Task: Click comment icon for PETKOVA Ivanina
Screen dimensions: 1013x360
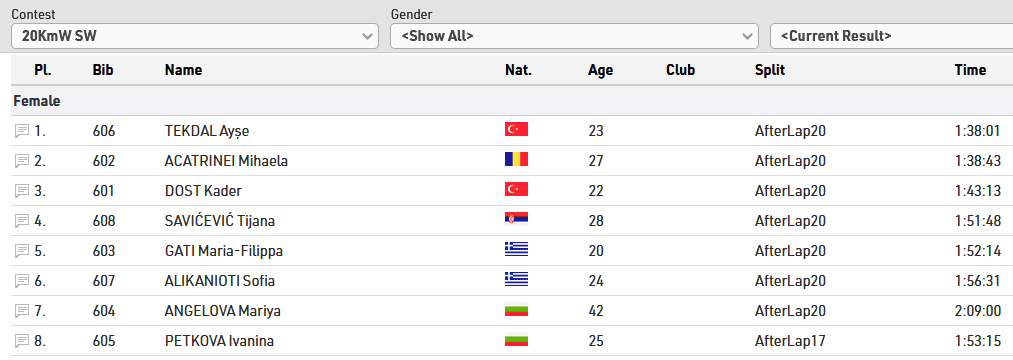Action: (x=22, y=341)
